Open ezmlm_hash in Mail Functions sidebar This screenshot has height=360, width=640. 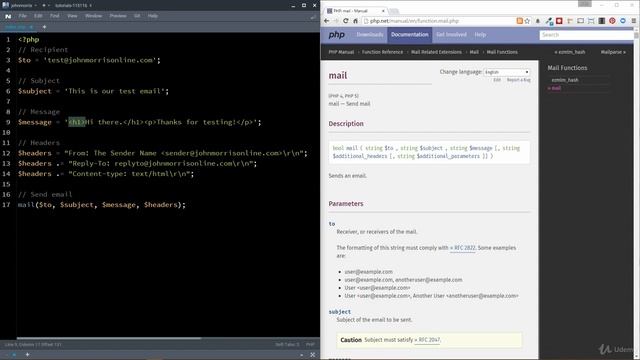coord(565,80)
